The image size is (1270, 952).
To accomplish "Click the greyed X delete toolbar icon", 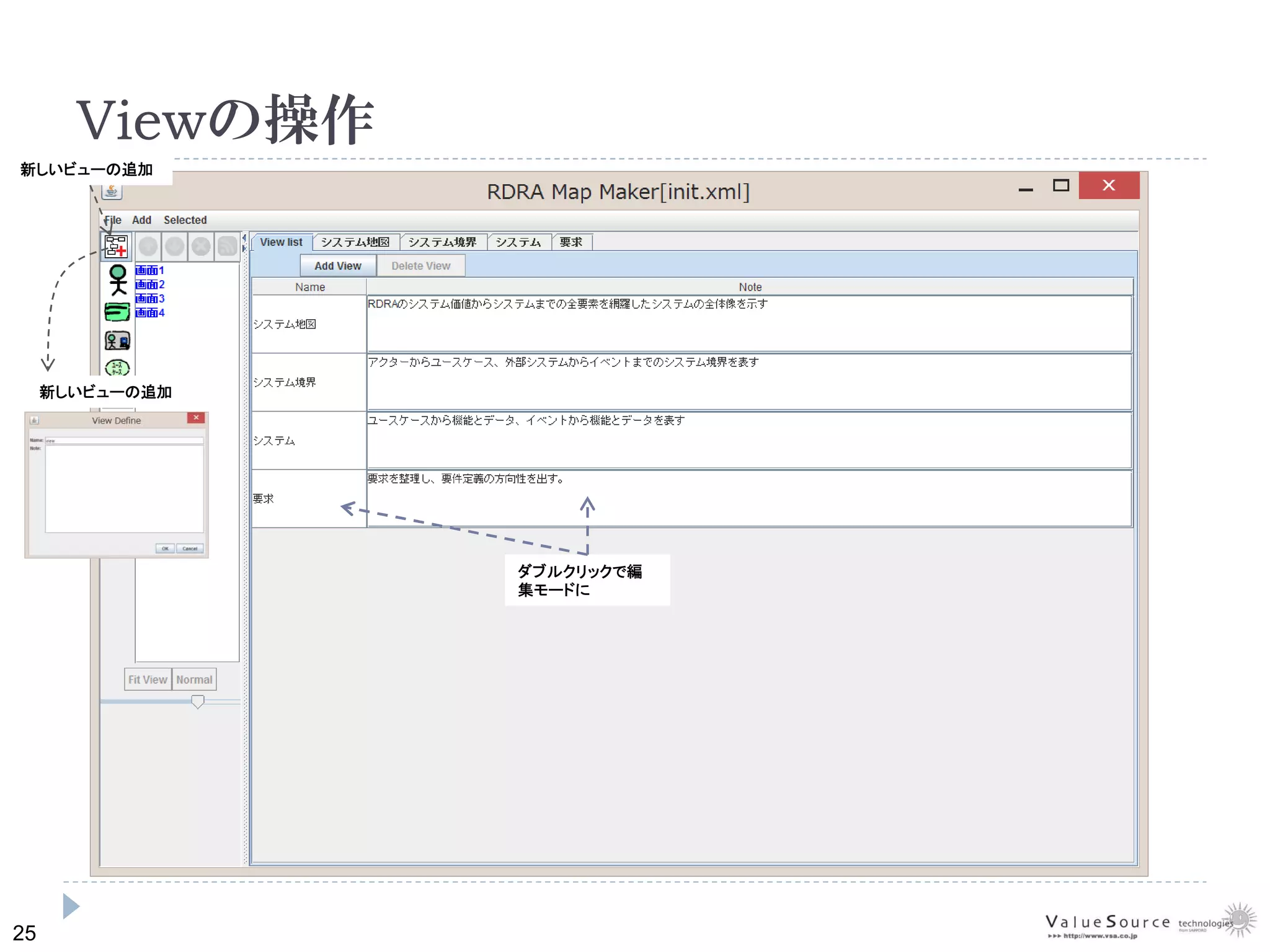I will click(201, 247).
